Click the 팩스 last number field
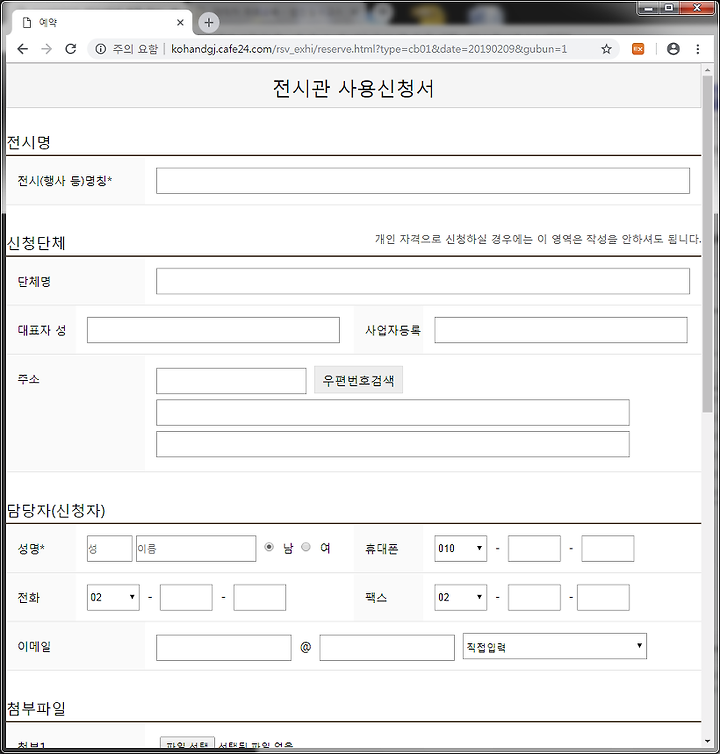The width and height of the screenshot is (720, 754). point(604,598)
